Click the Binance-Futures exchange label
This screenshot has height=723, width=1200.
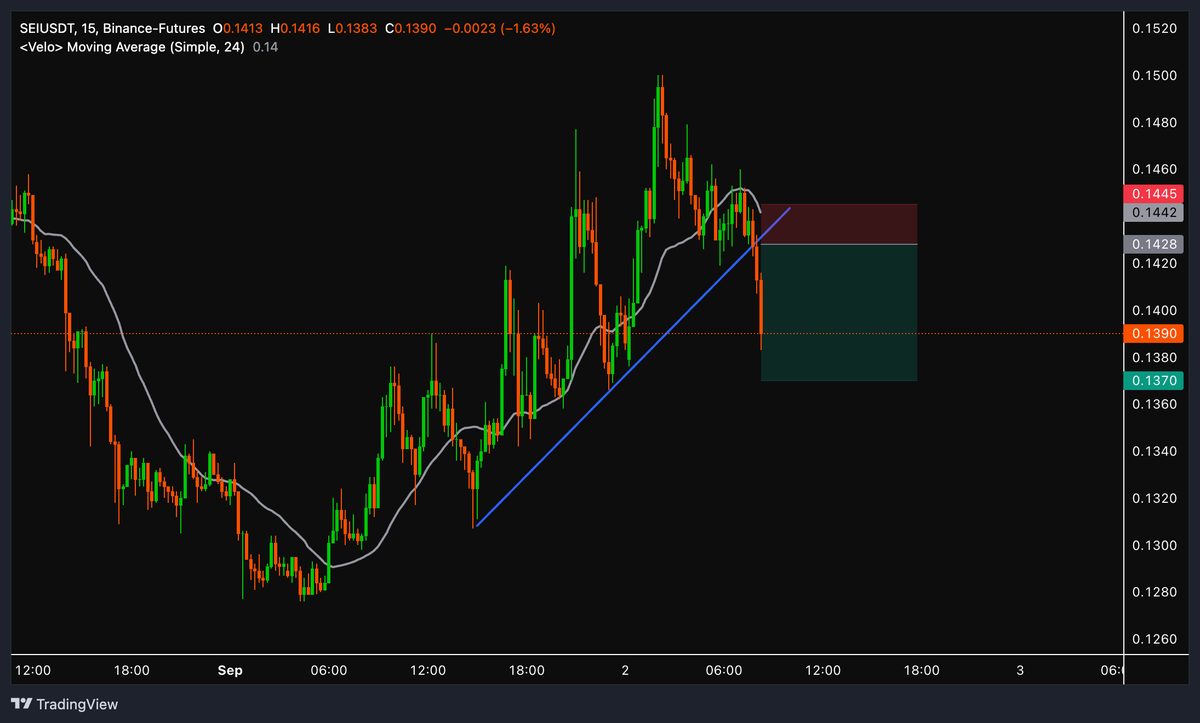point(156,30)
